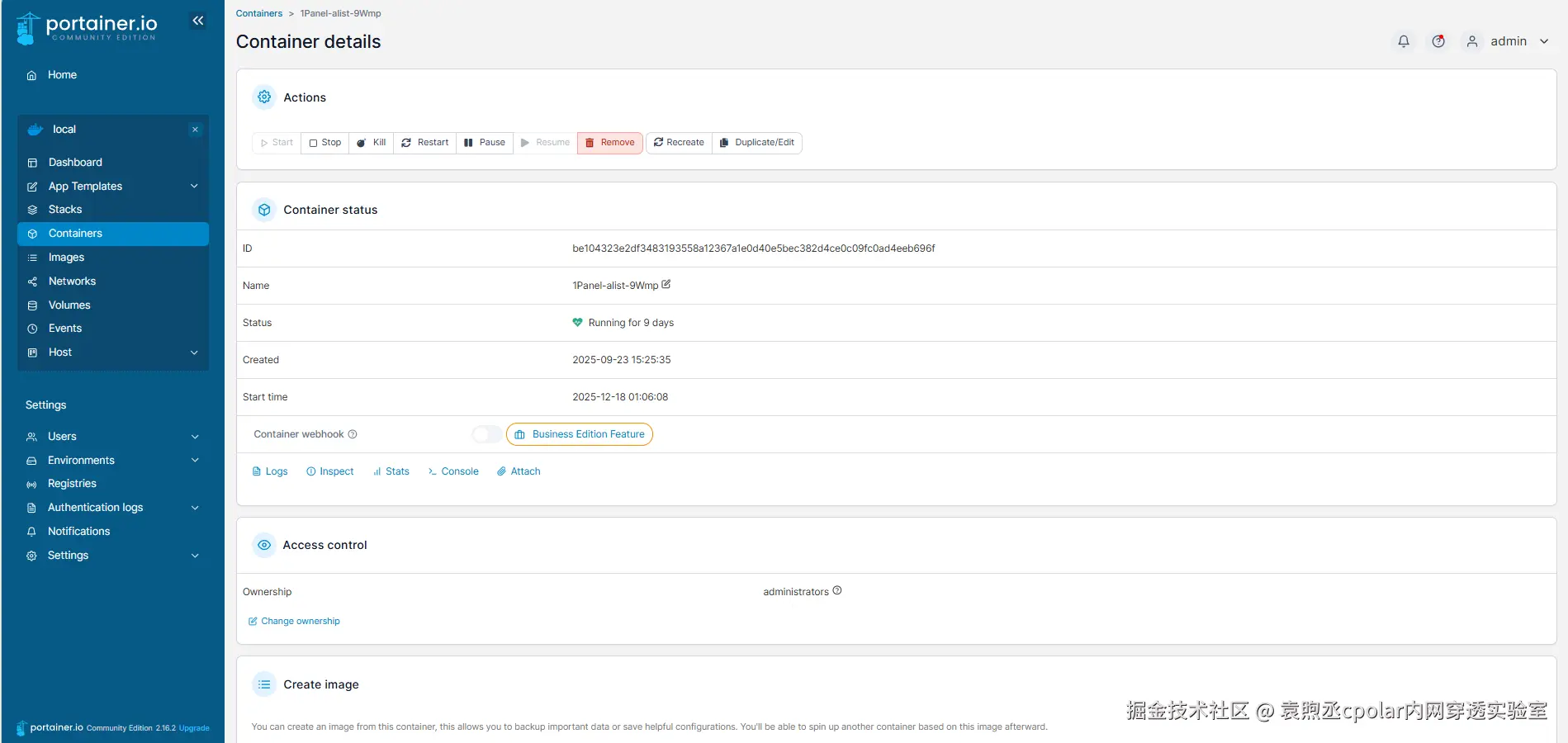
Task: Click the Portainer logo in the sidebar
Action: coord(87,27)
